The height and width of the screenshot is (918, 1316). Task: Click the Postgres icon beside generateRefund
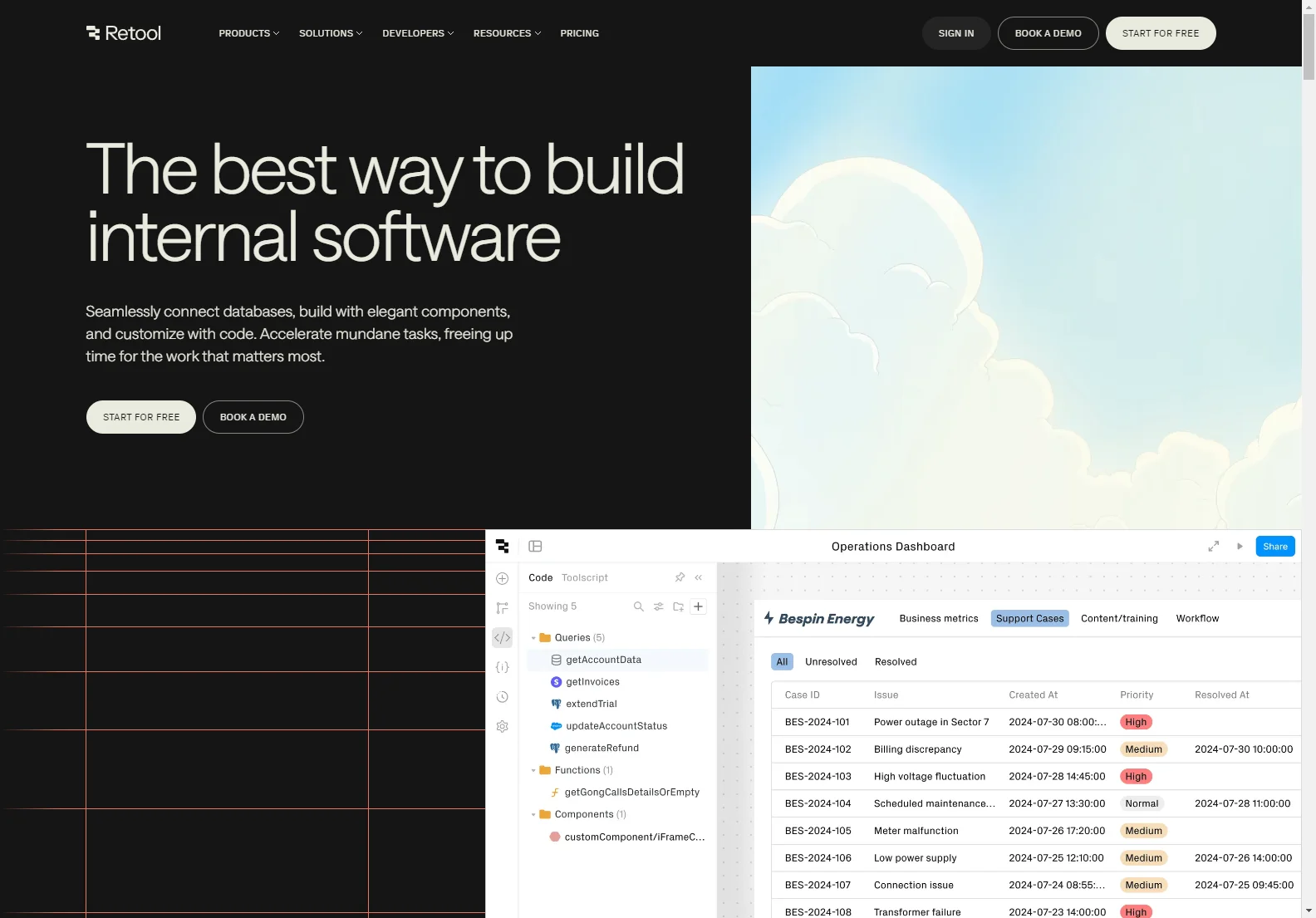pyautogui.click(x=555, y=748)
